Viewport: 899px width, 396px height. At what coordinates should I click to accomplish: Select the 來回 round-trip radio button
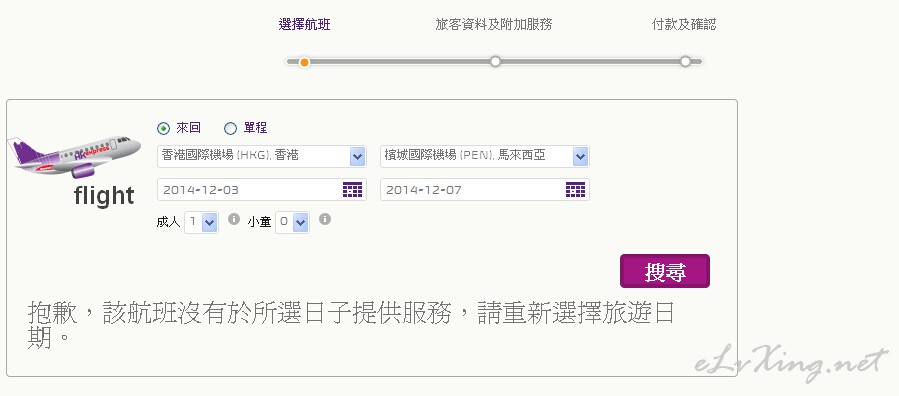pyautogui.click(x=163, y=128)
